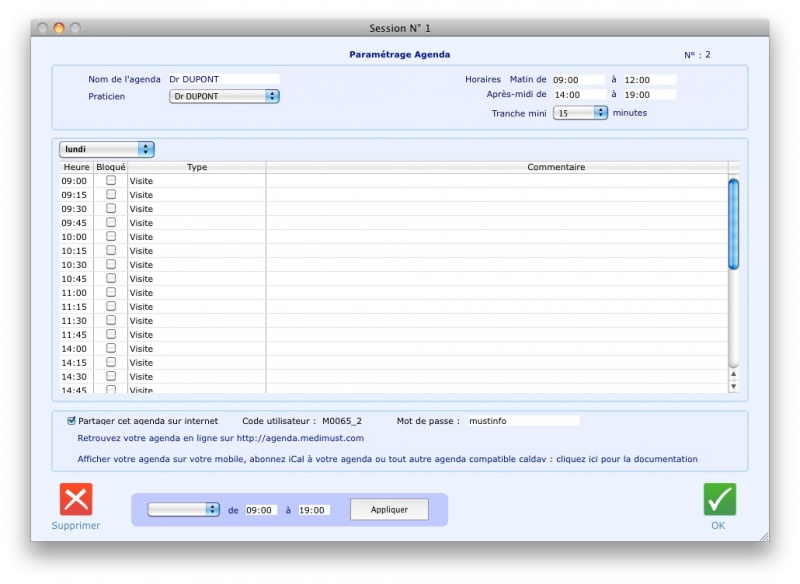Viewport: 800px width, 584px height.
Task: Toggle Bloqué checkbox for 10:00 slot
Action: pos(111,237)
